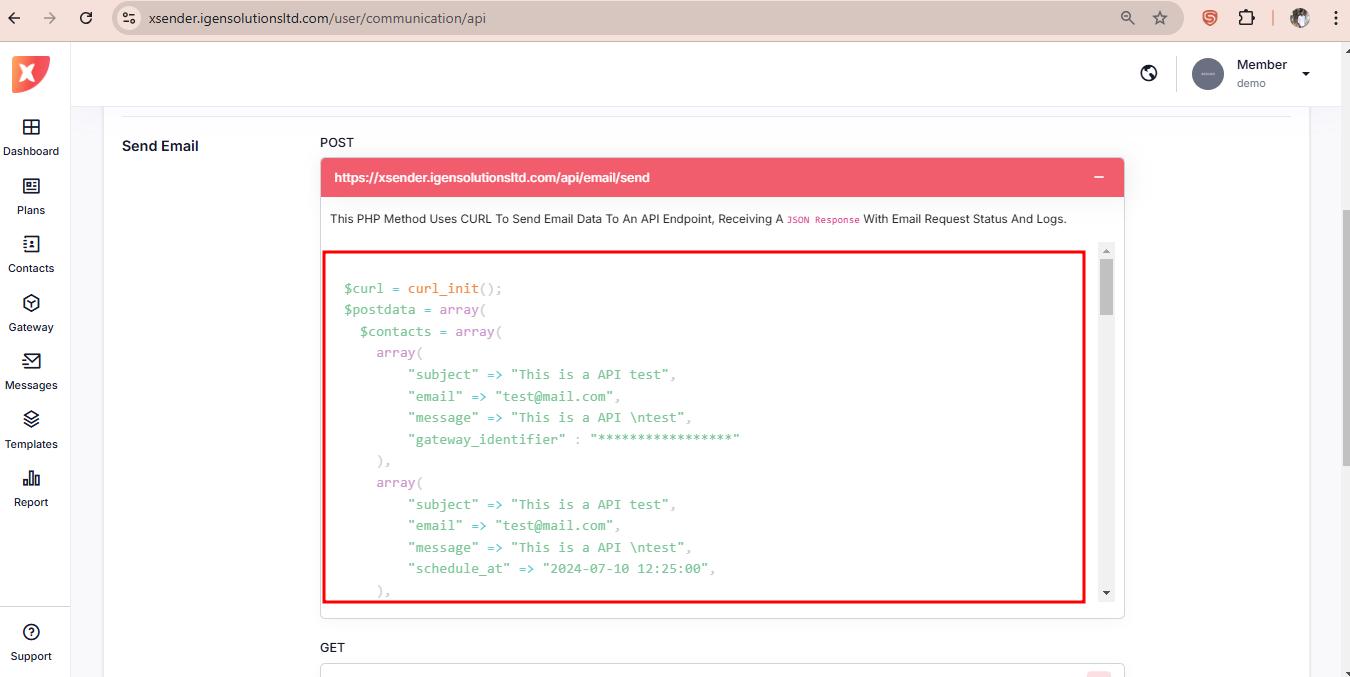The height and width of the screenshot is (677, 1350).
Task: Open the Support page
Action: click(31, 642)
